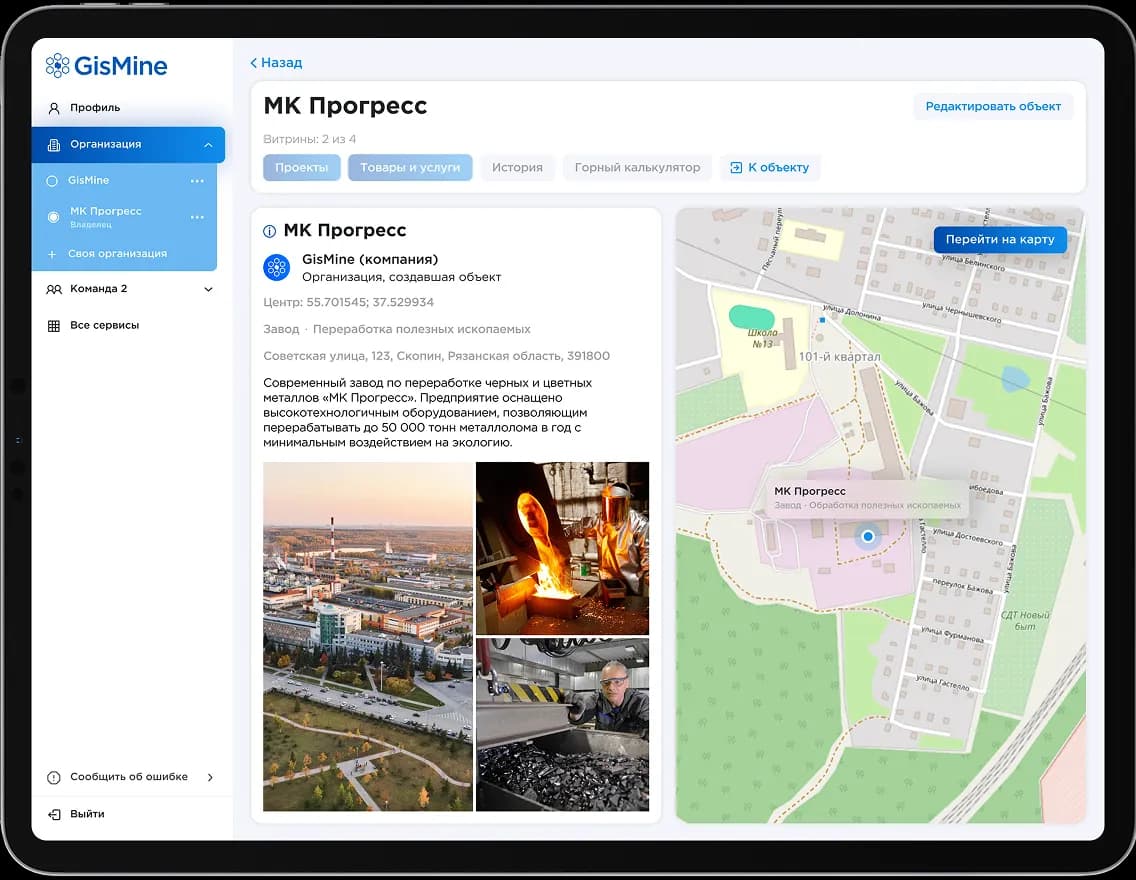The width and height of the screenshot is (1136, 880).
Task: Click the Все сервисы grid icon
Action: click(x=54, y=326)
